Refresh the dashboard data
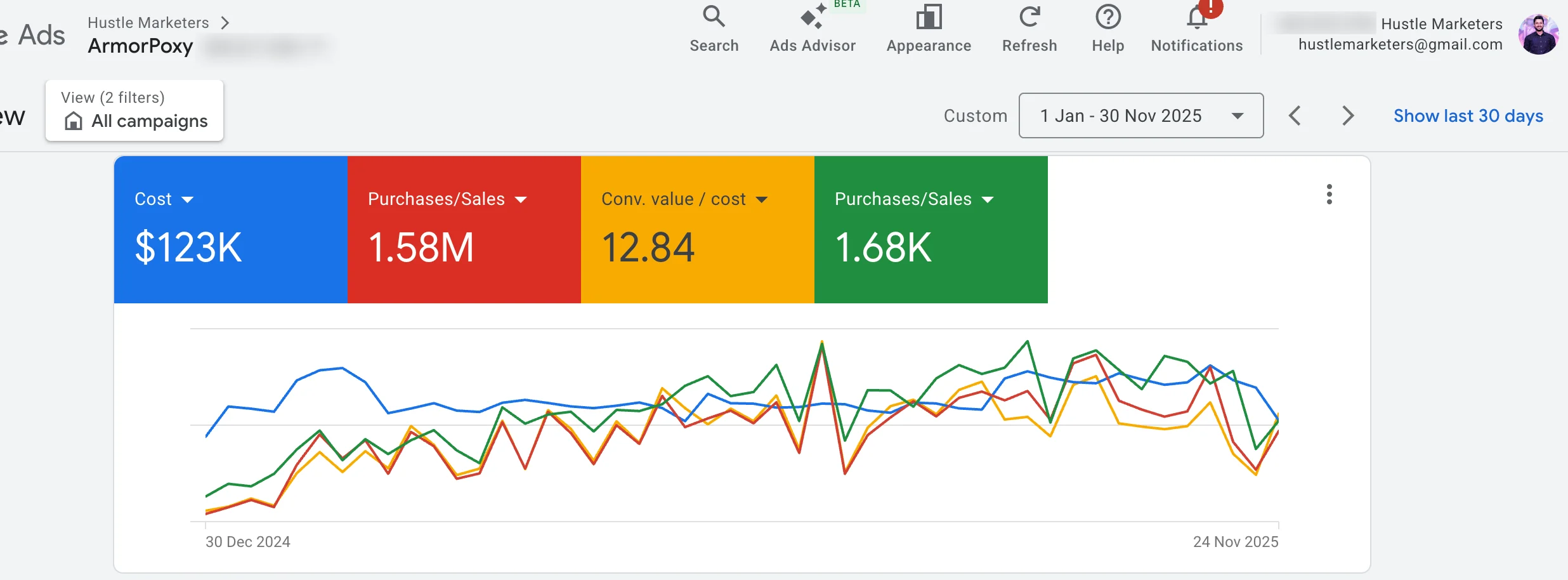The image size is (1568, 580). (x=1029, y=29)
